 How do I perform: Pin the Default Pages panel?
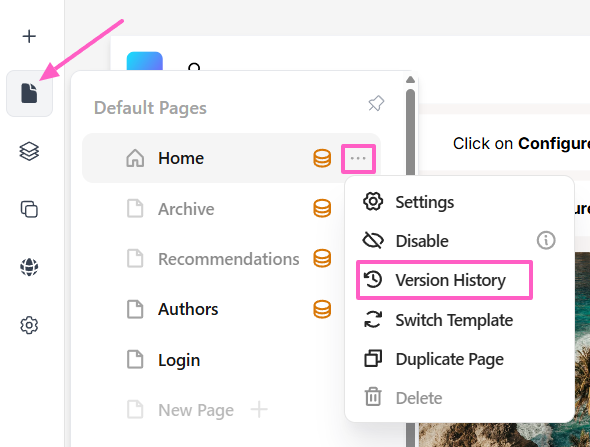click(376, 103)
